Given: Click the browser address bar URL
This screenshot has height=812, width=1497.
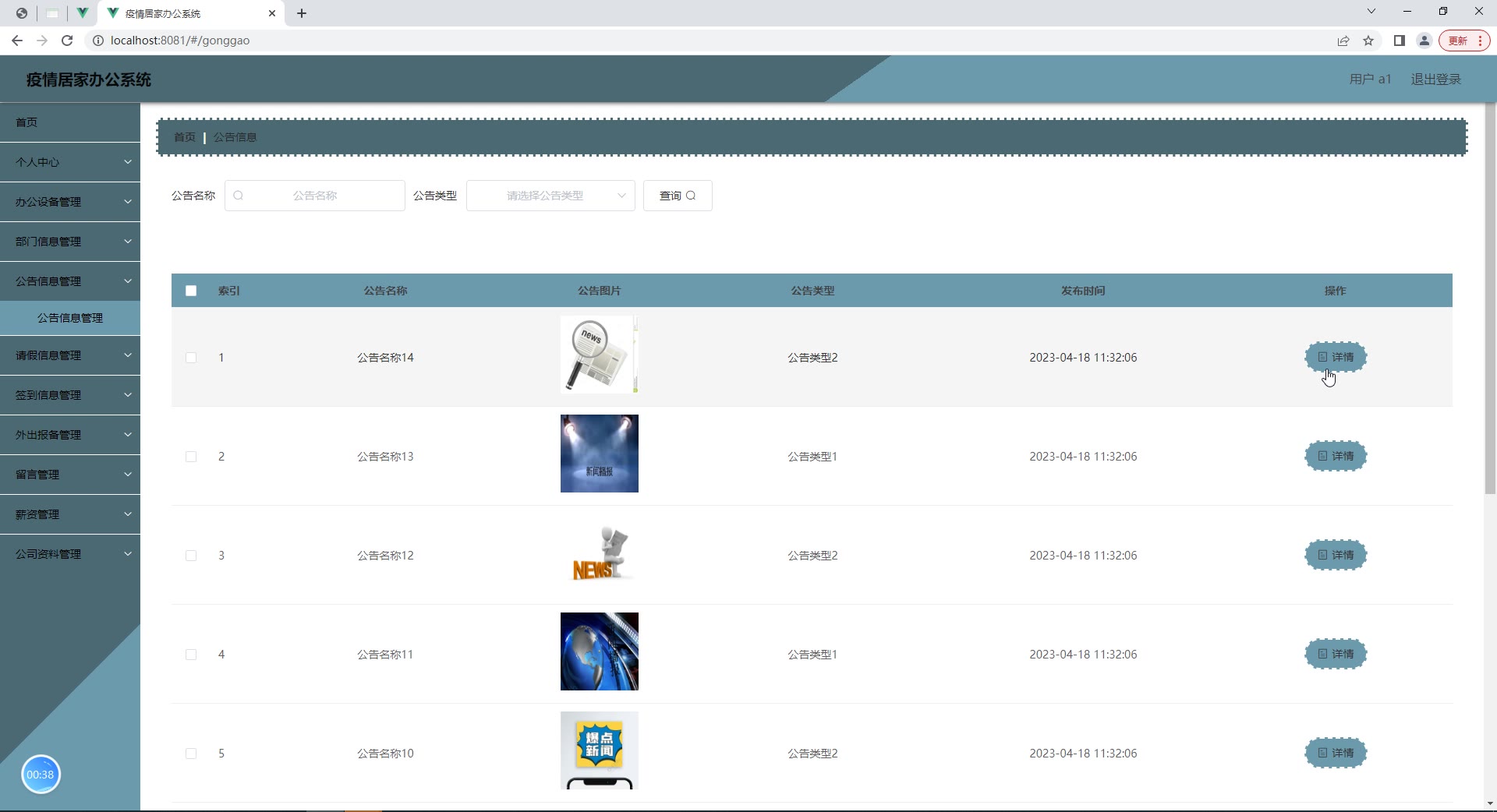Looking at the screenshot, I should point(180,41).
